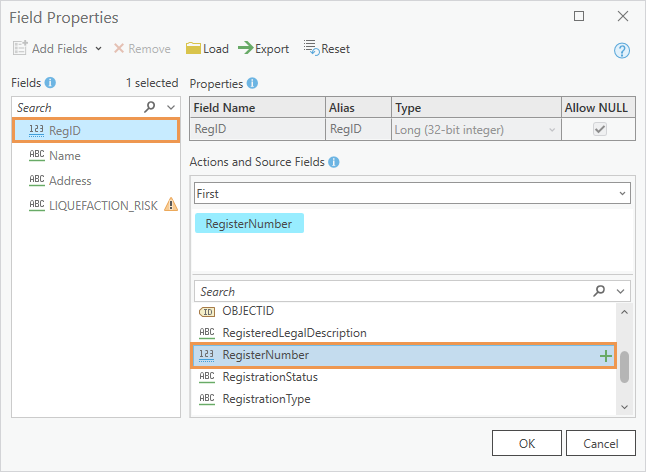Click the Export arrow icon
This screenshot has width=646, height=472.
(x=245, y=48)
